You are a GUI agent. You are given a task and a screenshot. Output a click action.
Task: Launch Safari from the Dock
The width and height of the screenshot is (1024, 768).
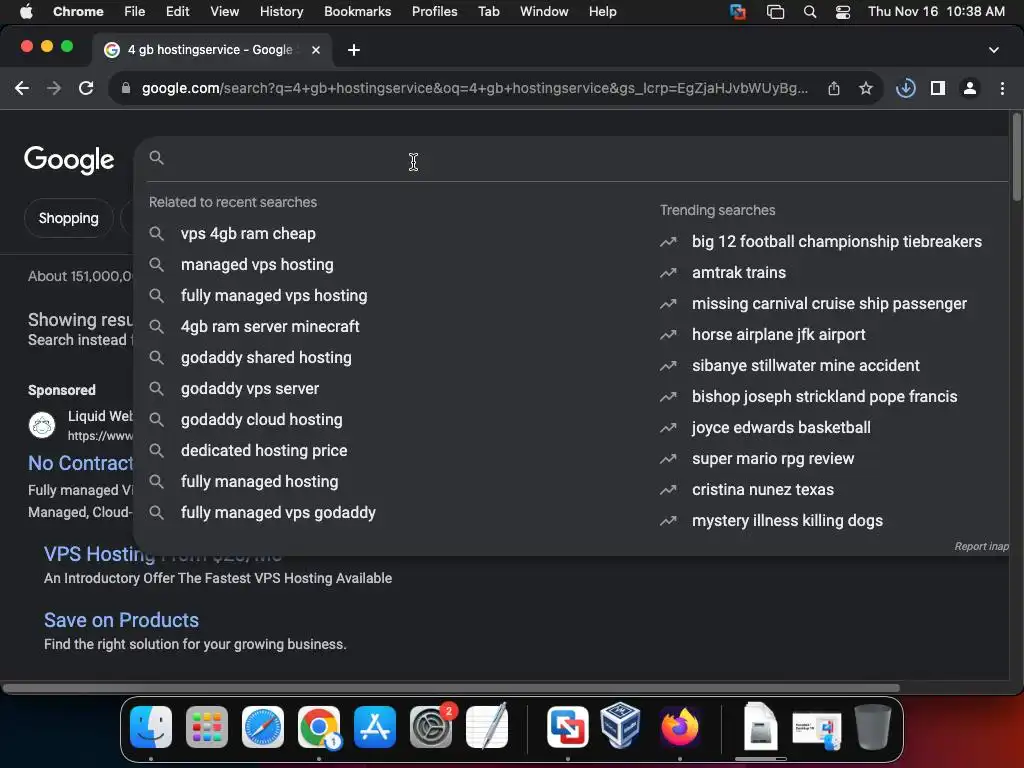[x=263, y=727]
